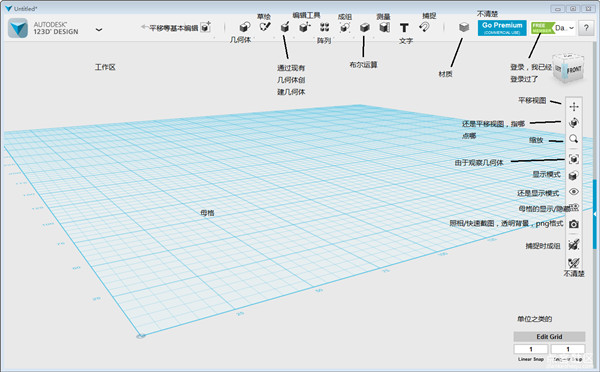Open the Grouping tool menu

click(345, 28)
